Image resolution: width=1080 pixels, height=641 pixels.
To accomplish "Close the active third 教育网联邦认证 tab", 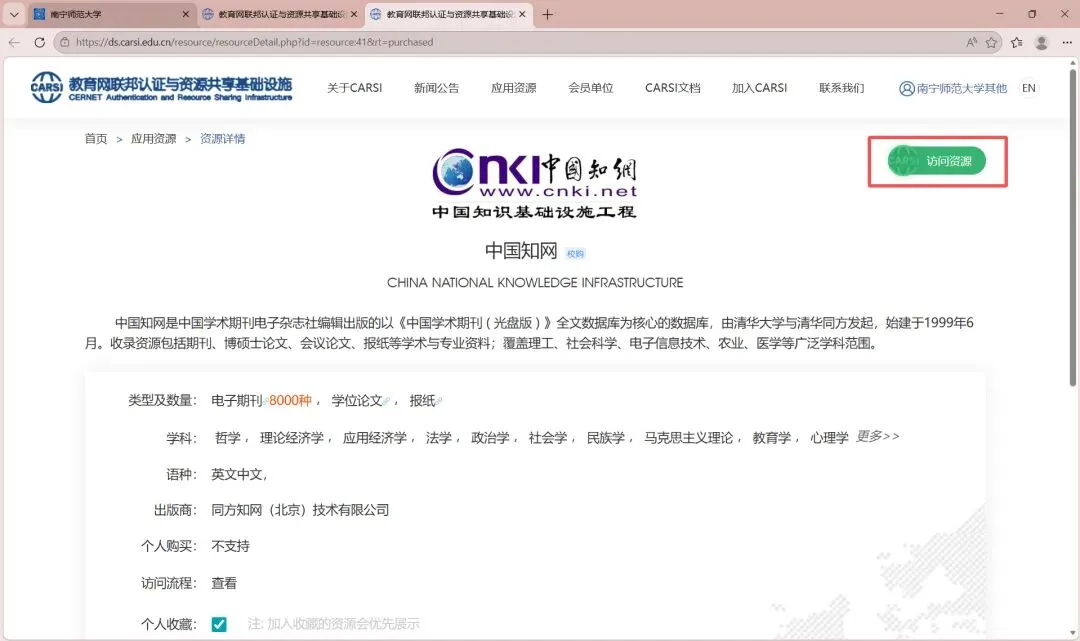I will click(x=522, y=14).
